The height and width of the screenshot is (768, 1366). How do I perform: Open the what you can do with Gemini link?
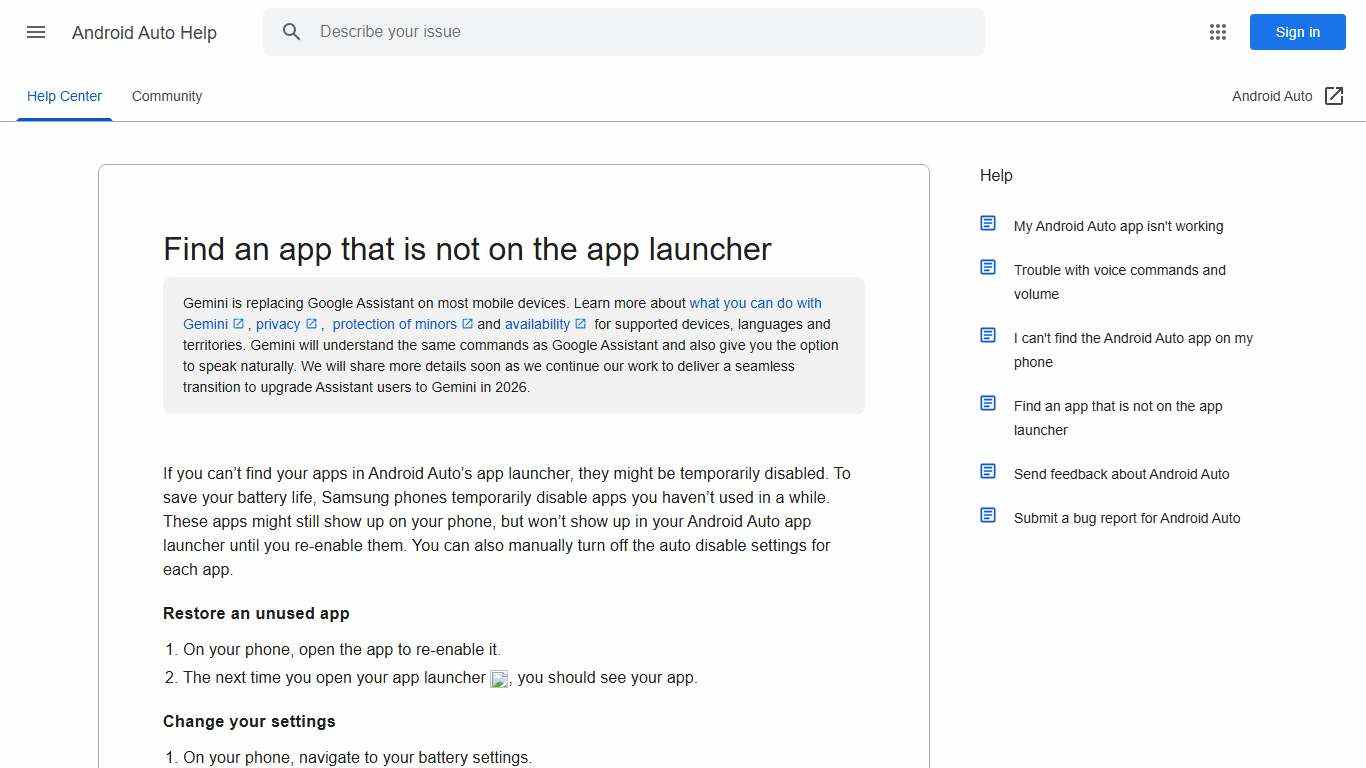coord(755,302)
